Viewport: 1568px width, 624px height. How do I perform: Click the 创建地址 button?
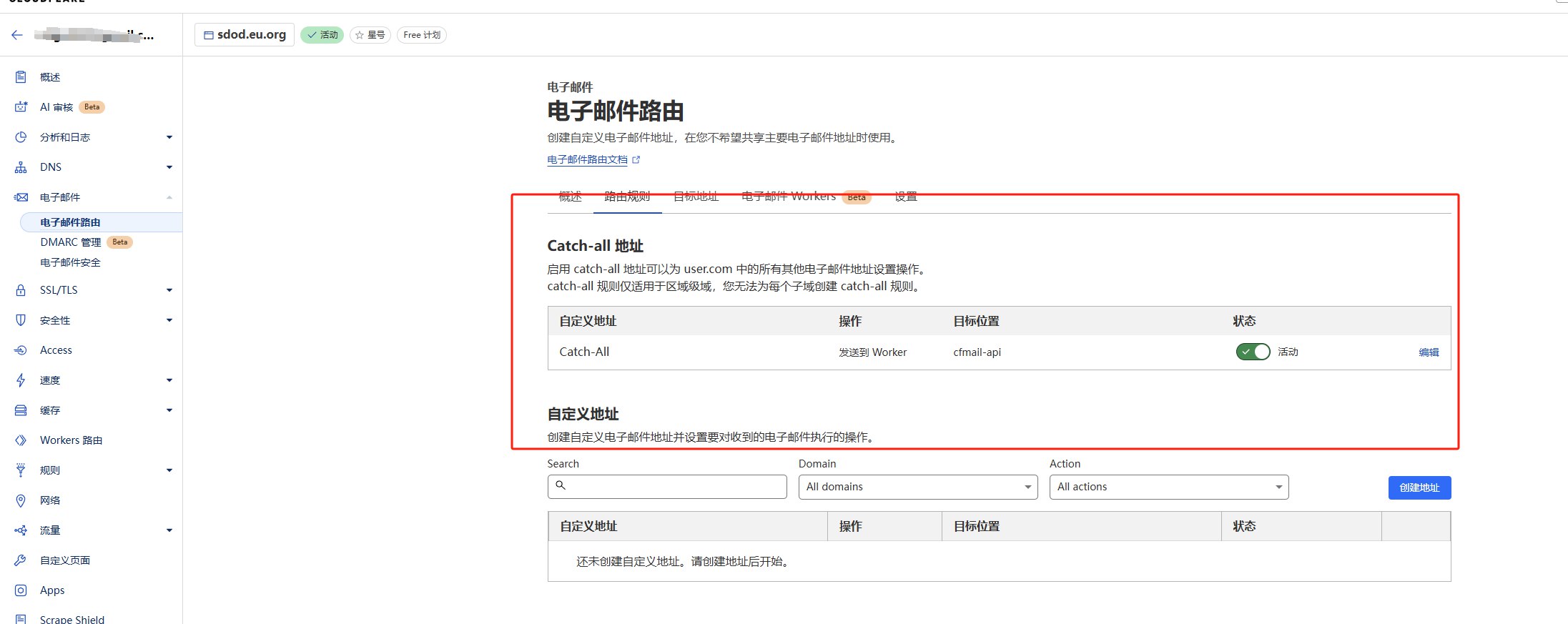pyautogui.click(x=1419, y=487)
